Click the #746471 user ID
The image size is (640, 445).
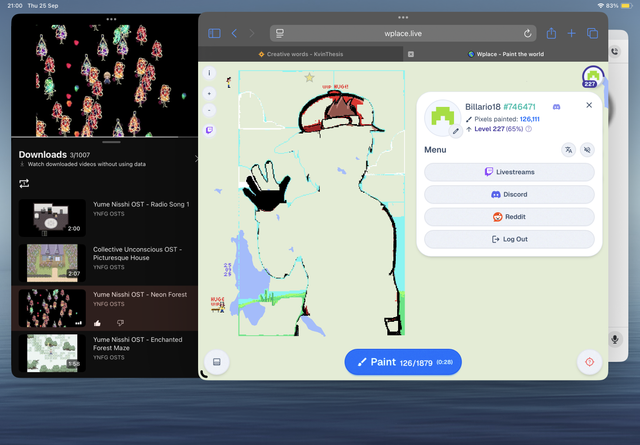point(519,107)
